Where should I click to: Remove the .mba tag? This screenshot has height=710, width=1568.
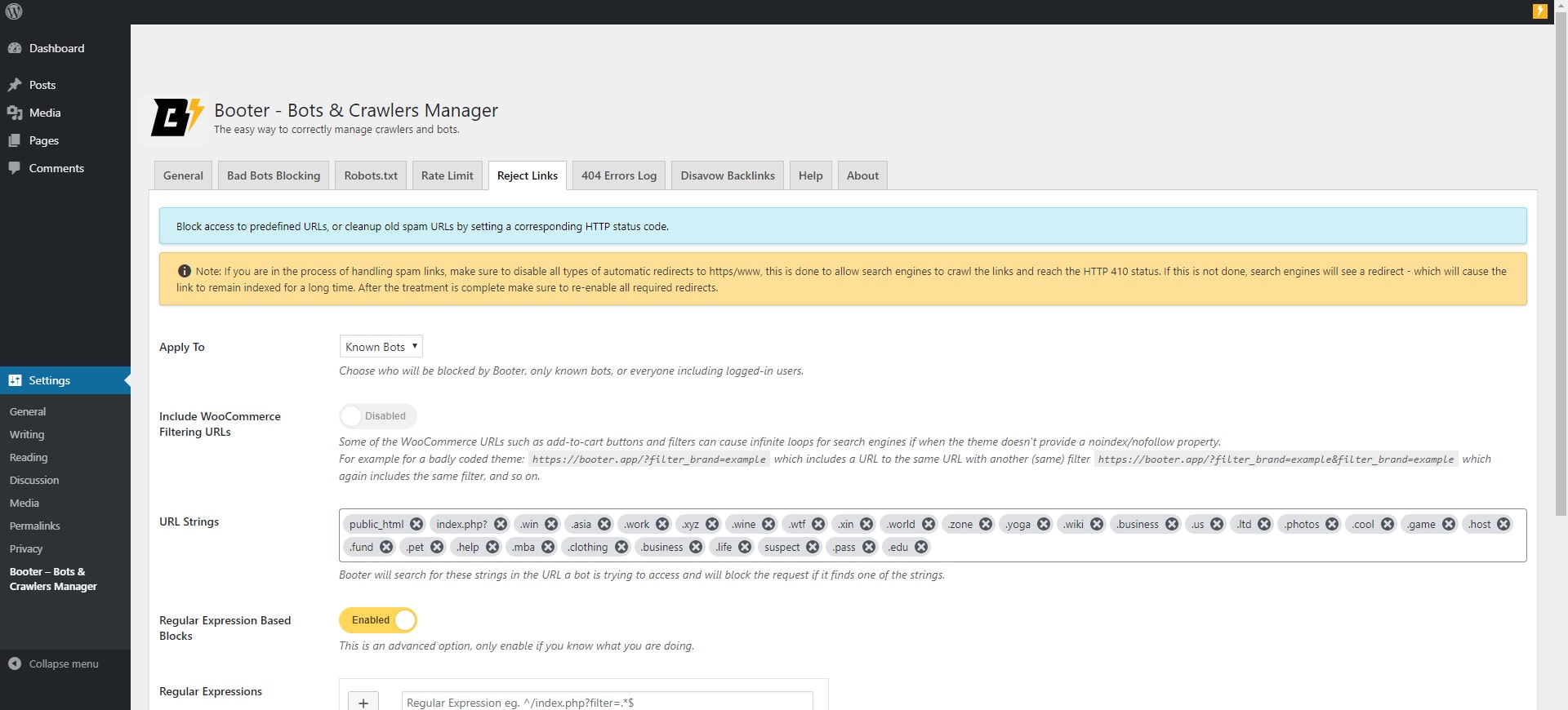pos(548,547)
